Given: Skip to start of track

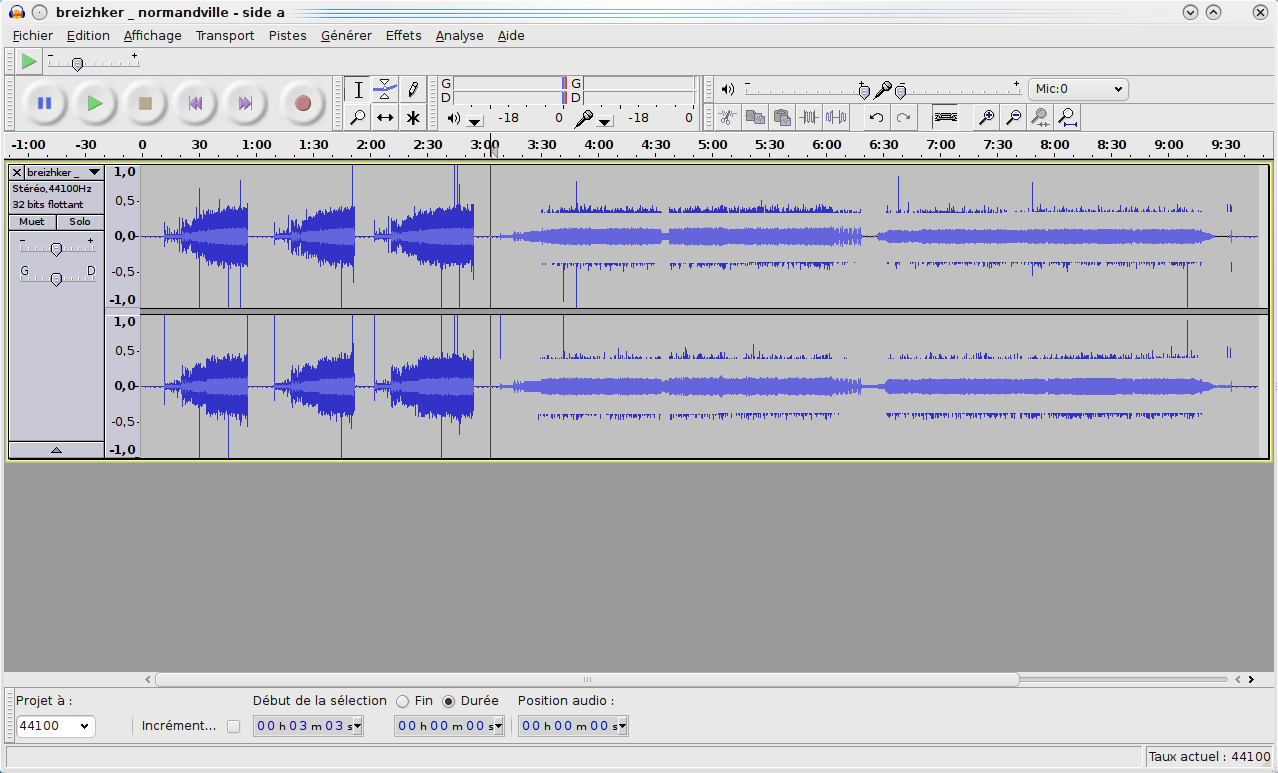Looking at the screenshot, I should coord(195,103).
